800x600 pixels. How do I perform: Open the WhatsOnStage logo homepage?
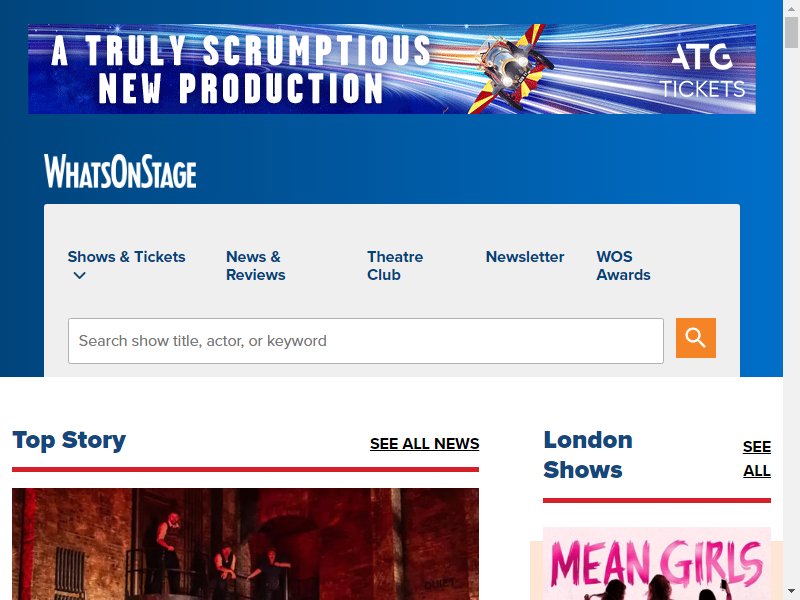120,171
